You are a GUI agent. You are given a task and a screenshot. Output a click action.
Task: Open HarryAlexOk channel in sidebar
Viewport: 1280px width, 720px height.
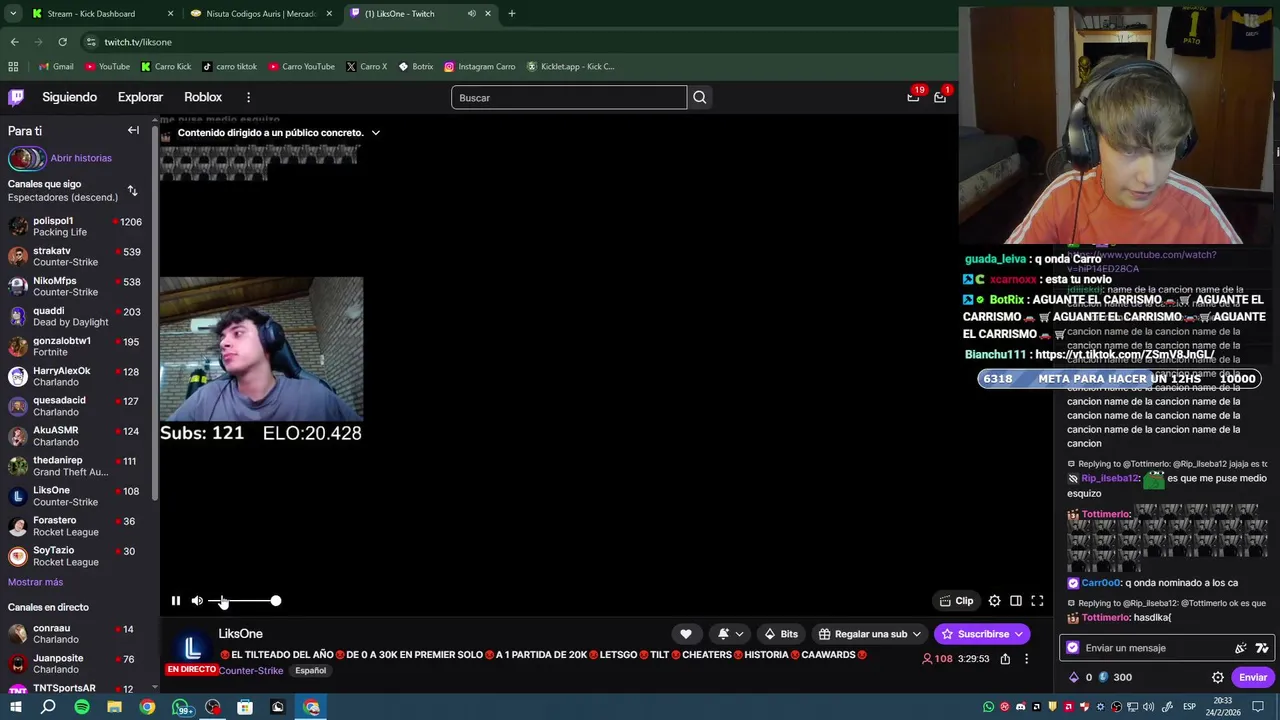77,376
